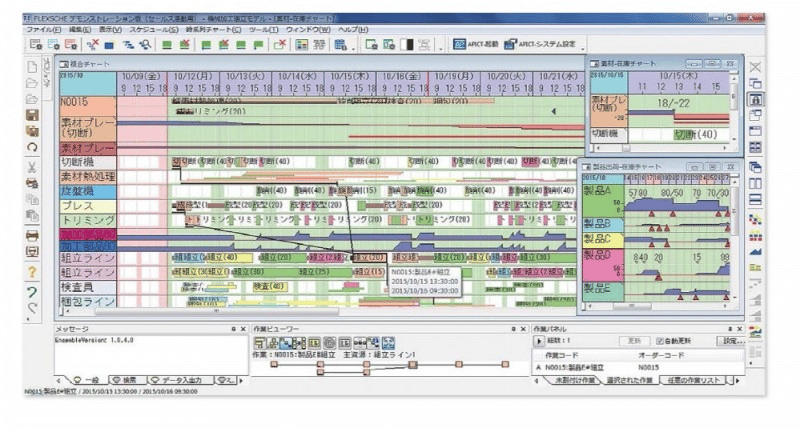The width and height of the screenshot is (800, 432).
Task: Click the N0015 order code cell in 作業パネル
Action: point(648,368)
